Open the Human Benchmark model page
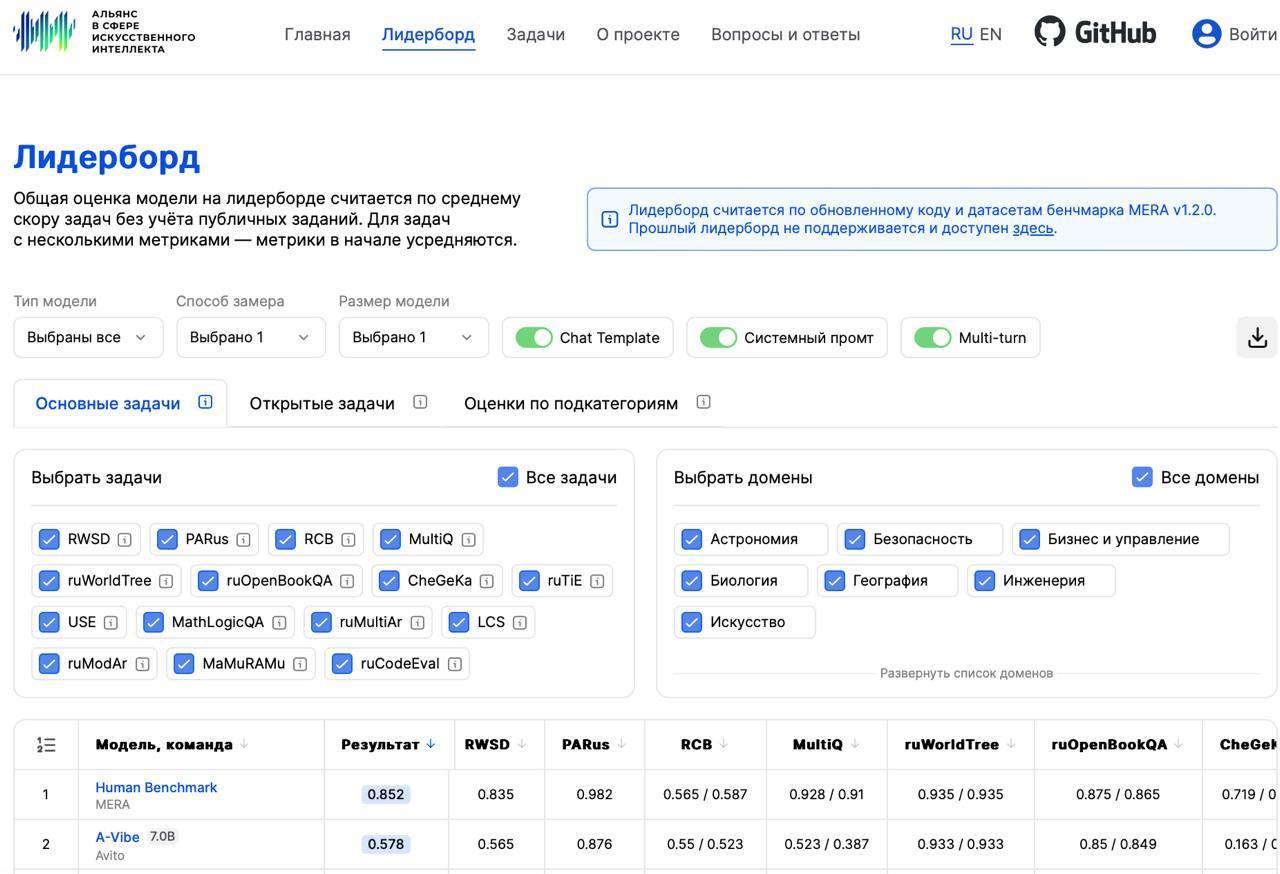Screen dimensions: 1280x874 click(156, 787)
